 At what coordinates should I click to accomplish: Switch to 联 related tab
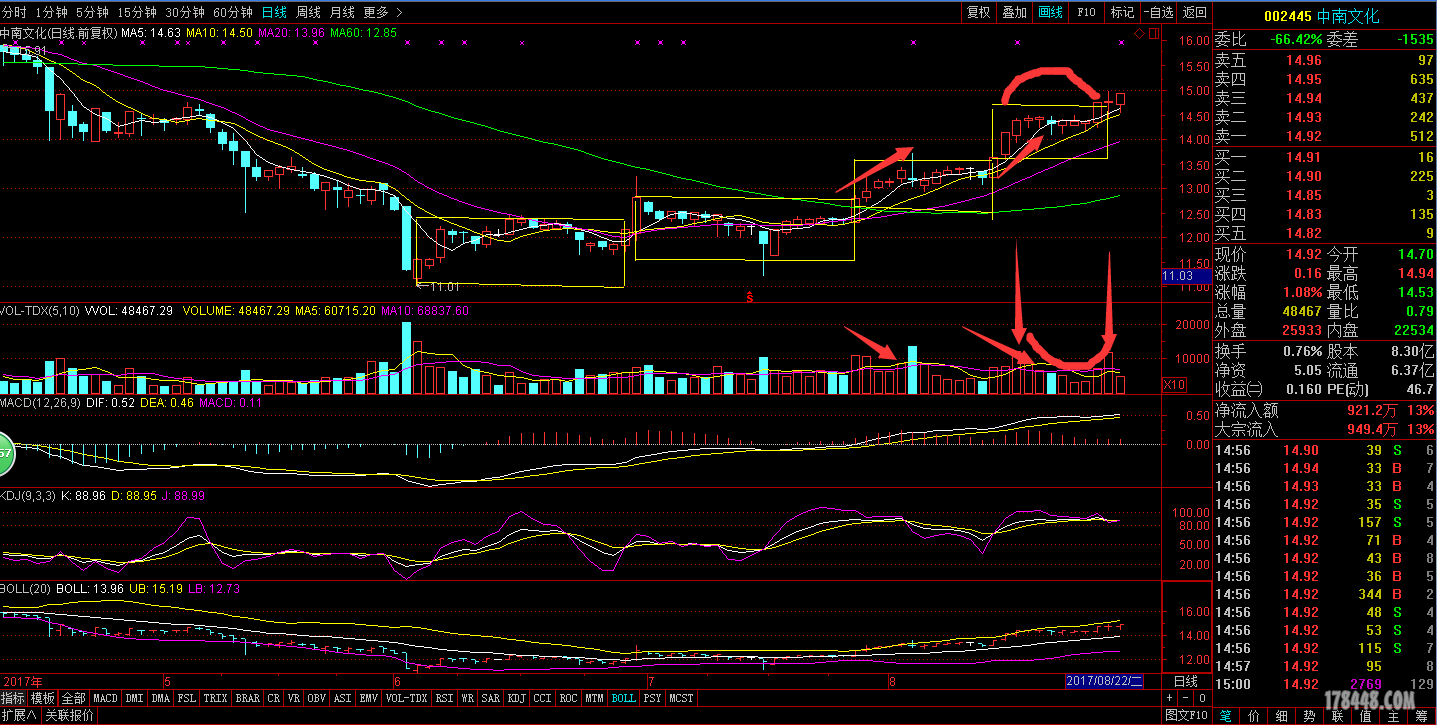point(1338,716)
